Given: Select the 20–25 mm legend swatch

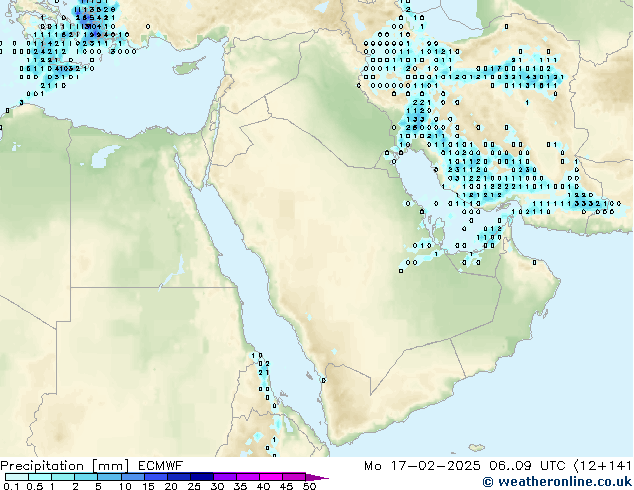Looking at the screenshot, I should (x=179, y=477).
